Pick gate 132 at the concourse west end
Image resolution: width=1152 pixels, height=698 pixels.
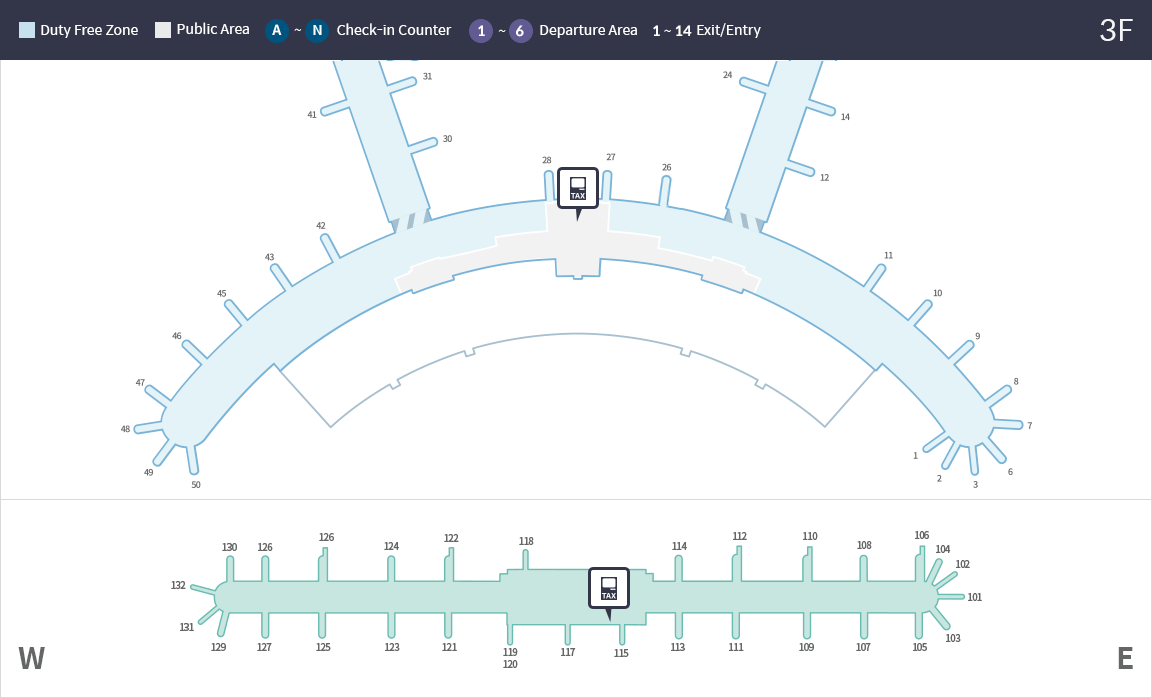[x=179, y=585]
